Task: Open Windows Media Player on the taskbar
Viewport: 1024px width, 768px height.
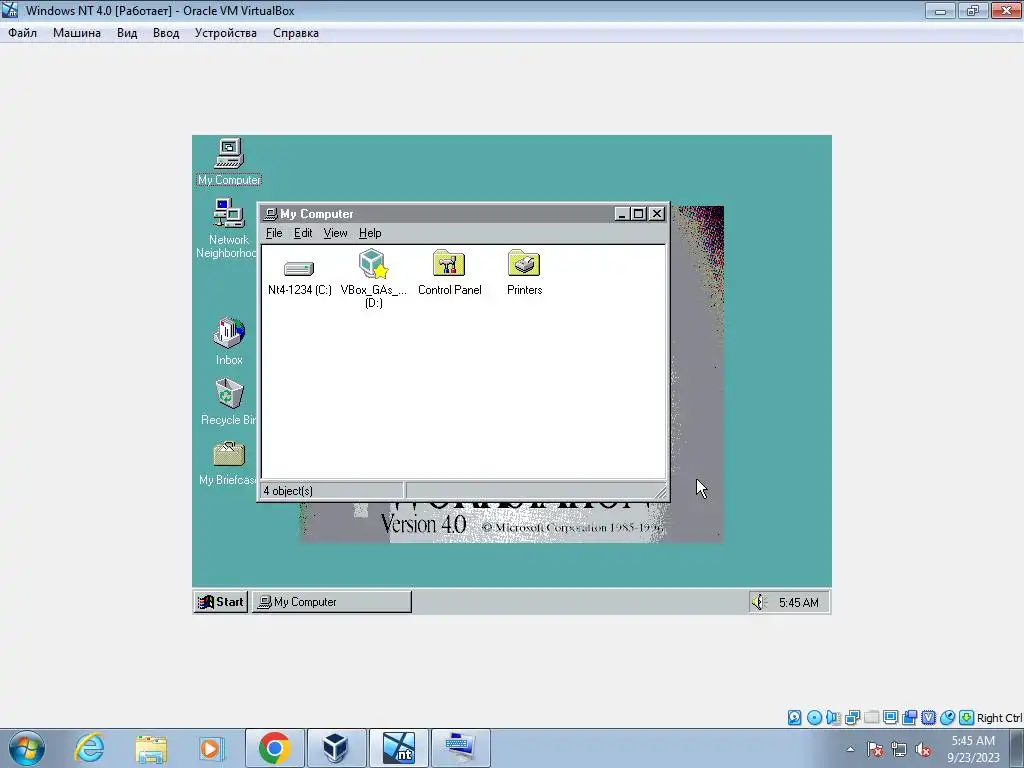Action: point(211,748)
